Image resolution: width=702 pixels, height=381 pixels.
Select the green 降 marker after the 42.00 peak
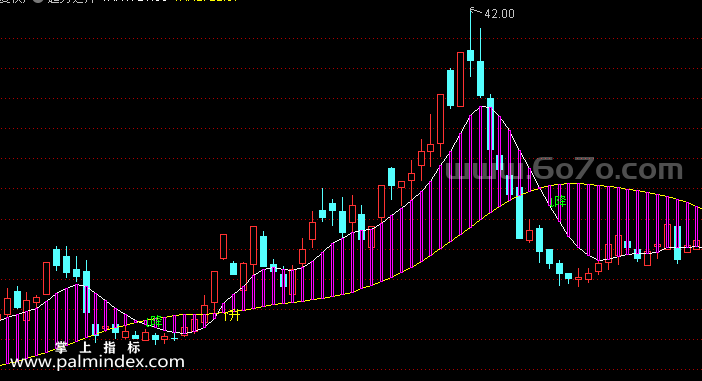coord(559,201)
